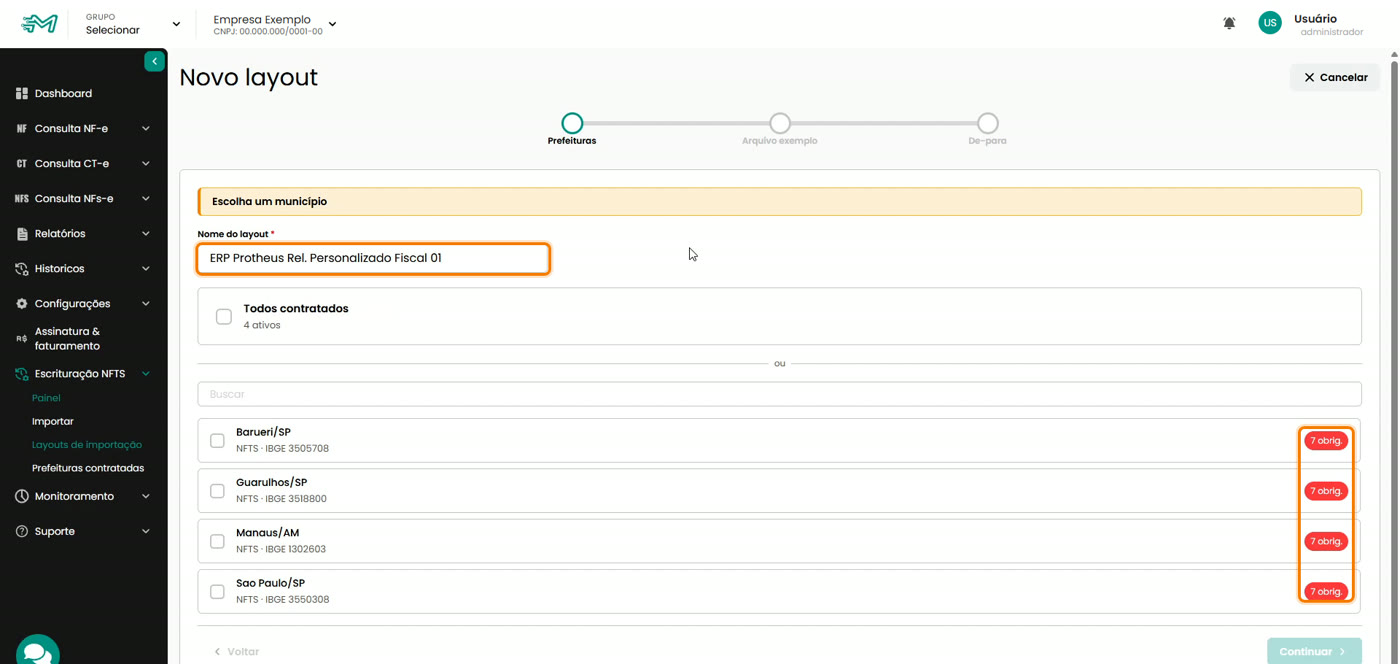This screenshot has width=1400, height=664.
Task: Click the Configurações gear icon
Action: [x=21, y=303]
